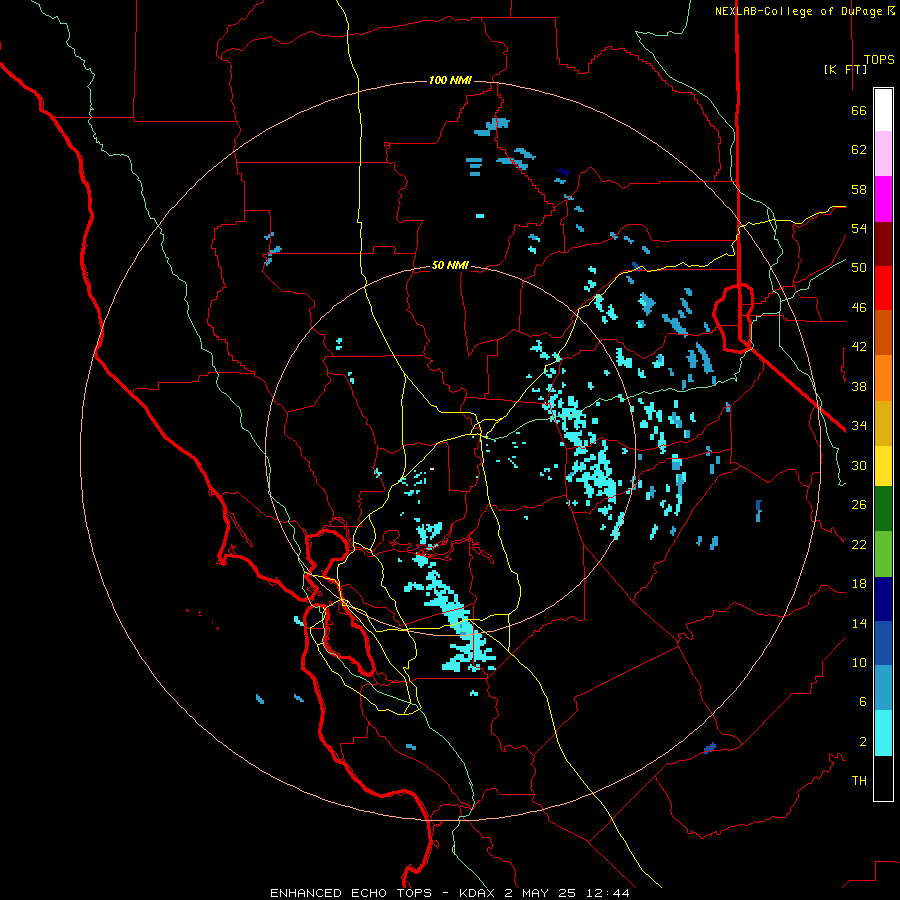Viewport: 900px width, 900px height.
Task: Click the "22" scale value
Action: pyautogui.click(x=859, y=544)
